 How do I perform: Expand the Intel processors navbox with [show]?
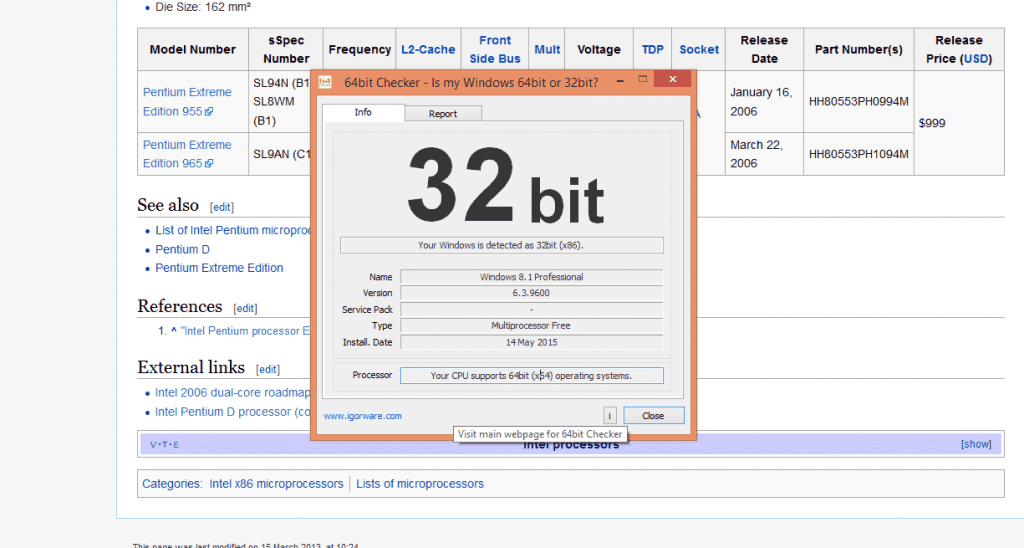click(x=976, y=444)
